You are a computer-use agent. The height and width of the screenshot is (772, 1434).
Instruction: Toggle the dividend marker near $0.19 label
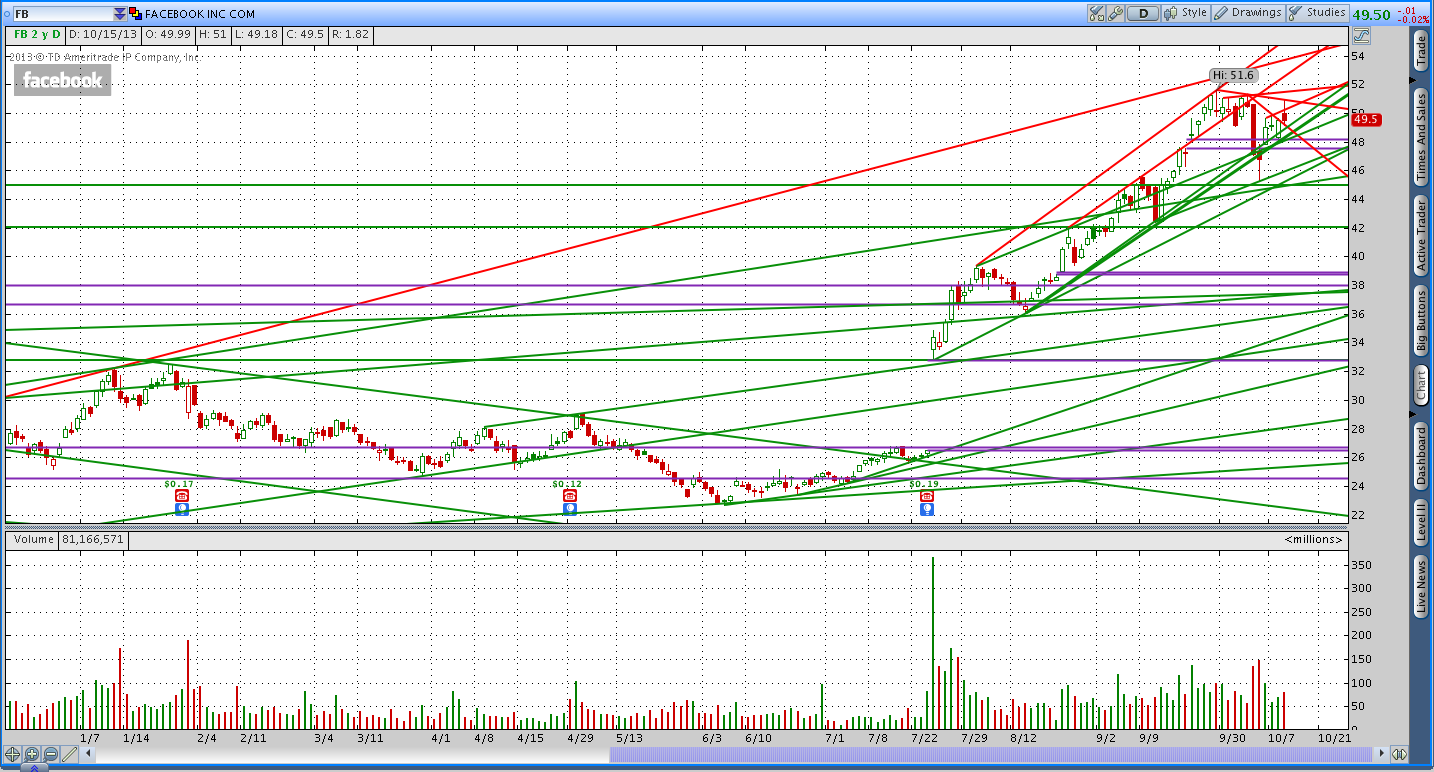(x=926, y=494)
